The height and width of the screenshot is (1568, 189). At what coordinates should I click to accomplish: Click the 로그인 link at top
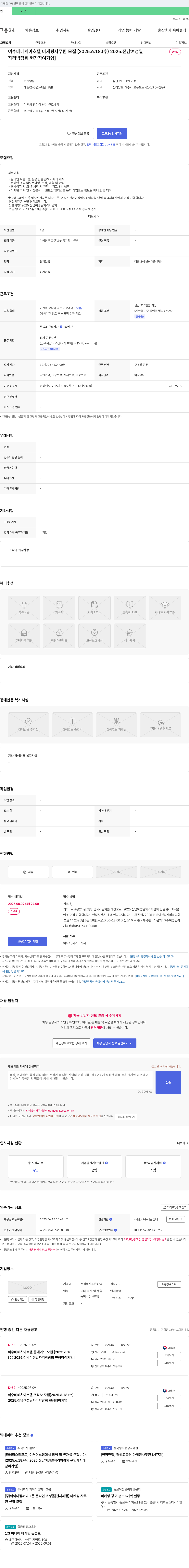(176, 19)
